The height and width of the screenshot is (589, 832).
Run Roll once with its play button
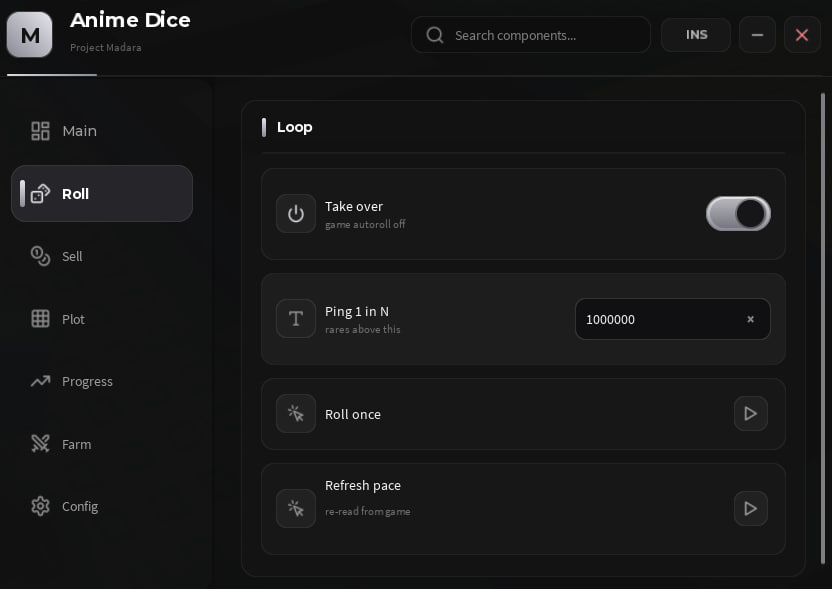750,413
